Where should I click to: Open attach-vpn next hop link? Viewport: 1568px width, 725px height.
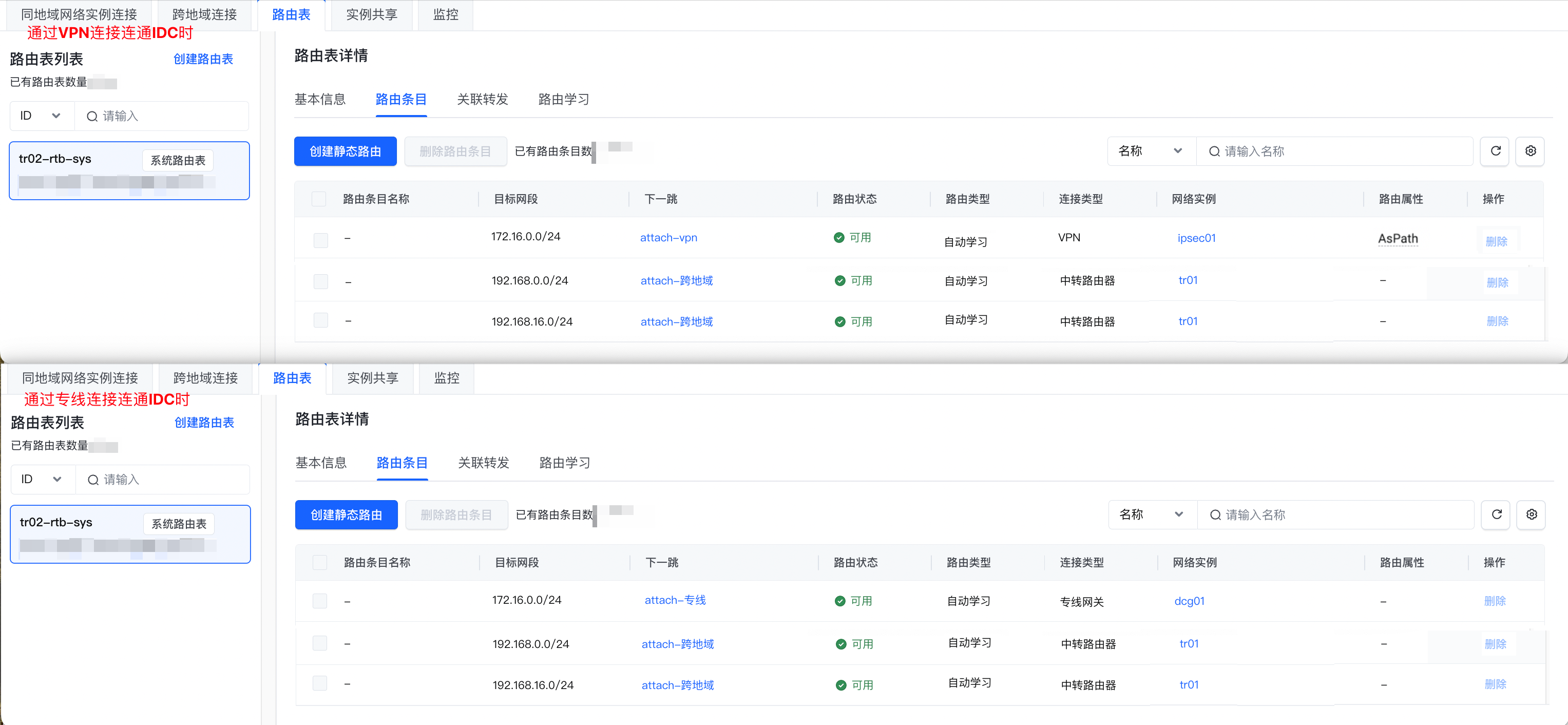click(668, 237)
